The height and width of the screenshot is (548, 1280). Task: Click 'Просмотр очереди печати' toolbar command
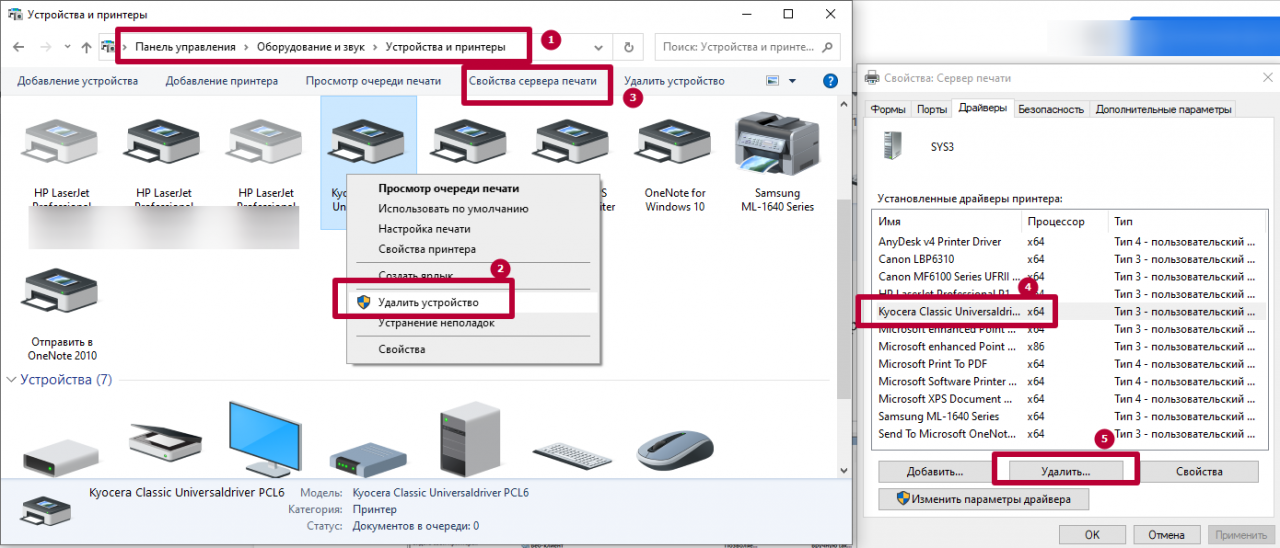pos(373,81)
